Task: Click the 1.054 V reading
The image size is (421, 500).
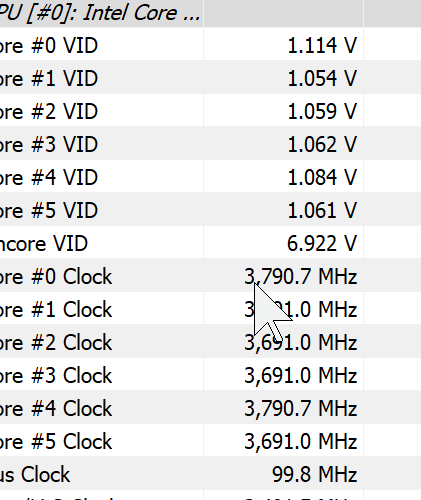Action: click(322, 78)
